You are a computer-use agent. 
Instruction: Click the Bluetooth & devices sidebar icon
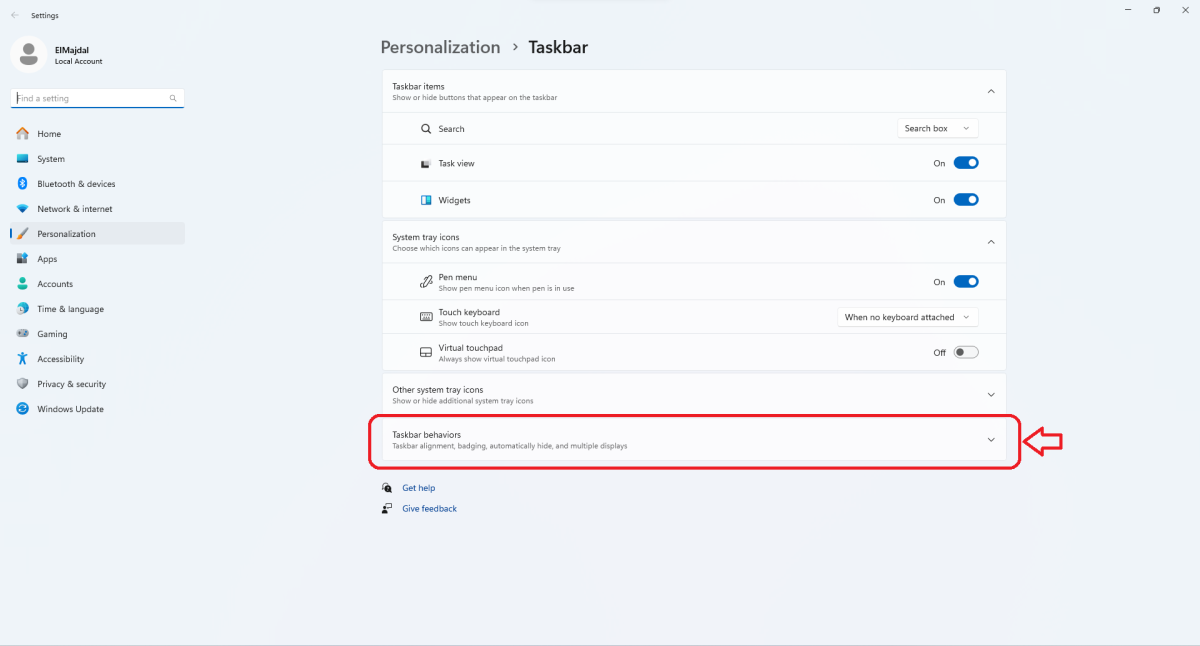click(x=22, y=184)
